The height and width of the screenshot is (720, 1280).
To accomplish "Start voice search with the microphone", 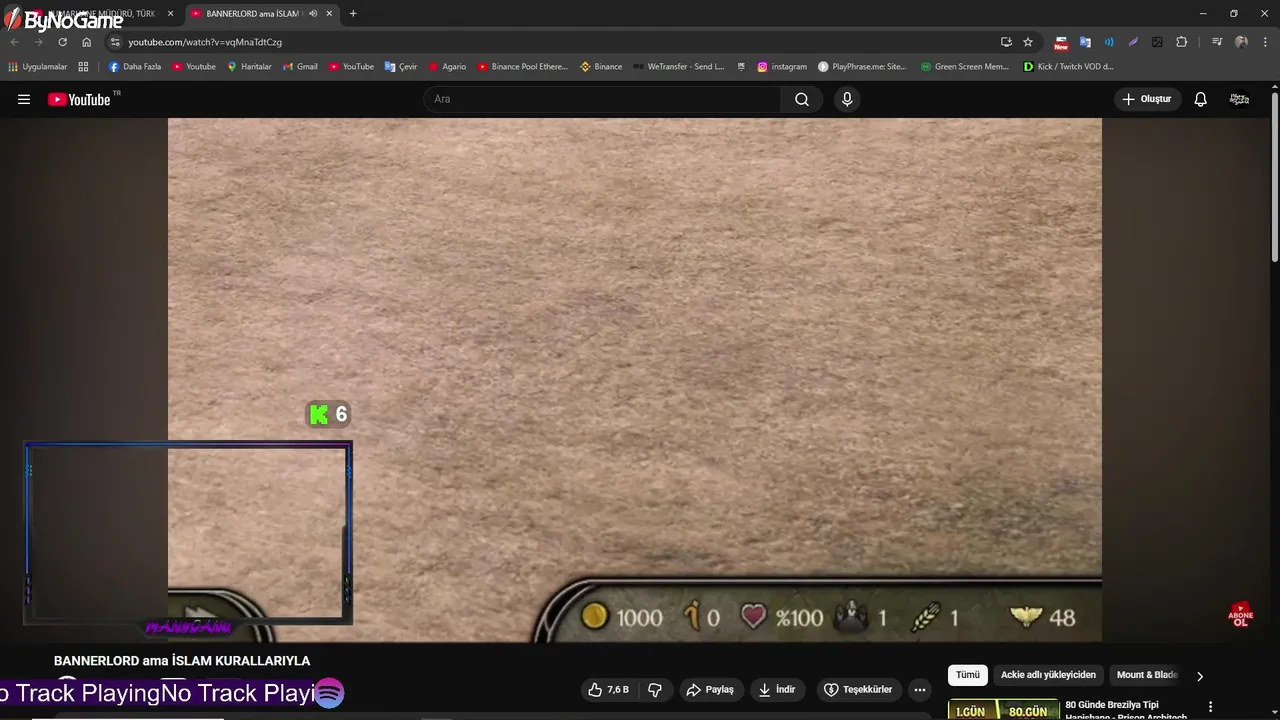I will pos(847,99).
